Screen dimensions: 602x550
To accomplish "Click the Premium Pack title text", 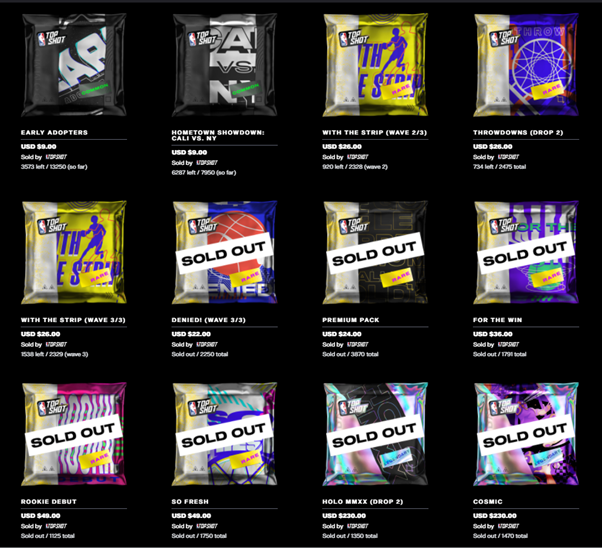I will point(351,320).
